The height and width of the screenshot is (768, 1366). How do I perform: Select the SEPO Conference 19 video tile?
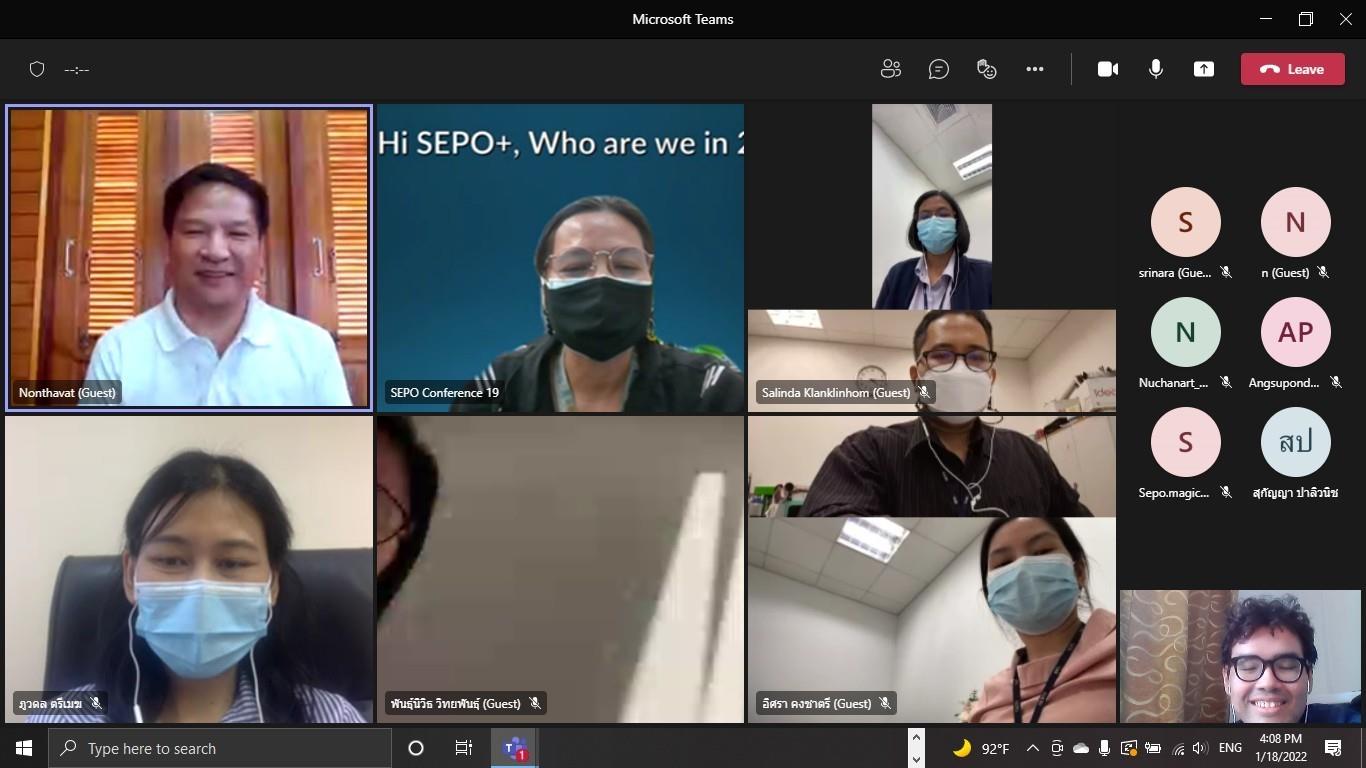click(560, 258)
